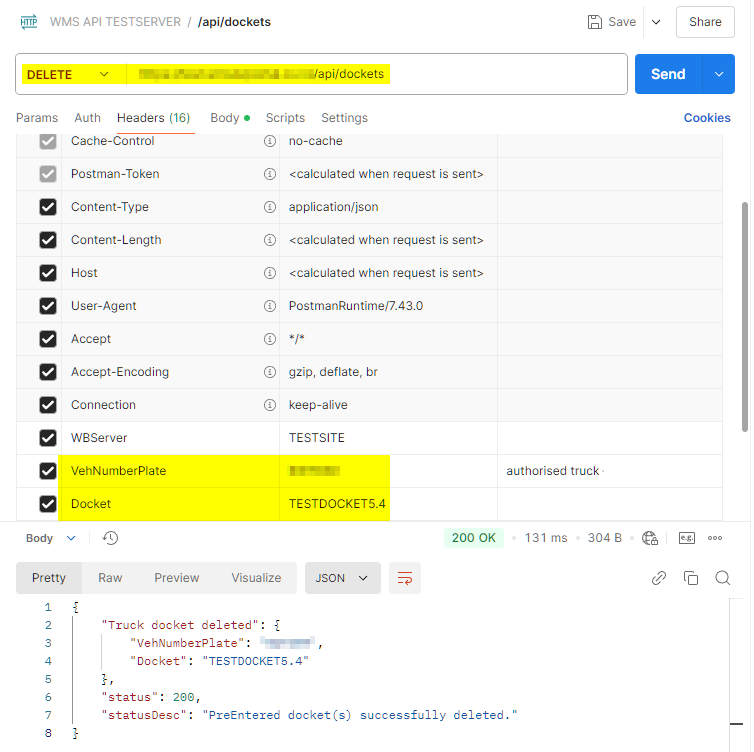The height and width of the screenshot is (752, 754).
Task: Open the response Body dropdown
Action: (51, 538)
